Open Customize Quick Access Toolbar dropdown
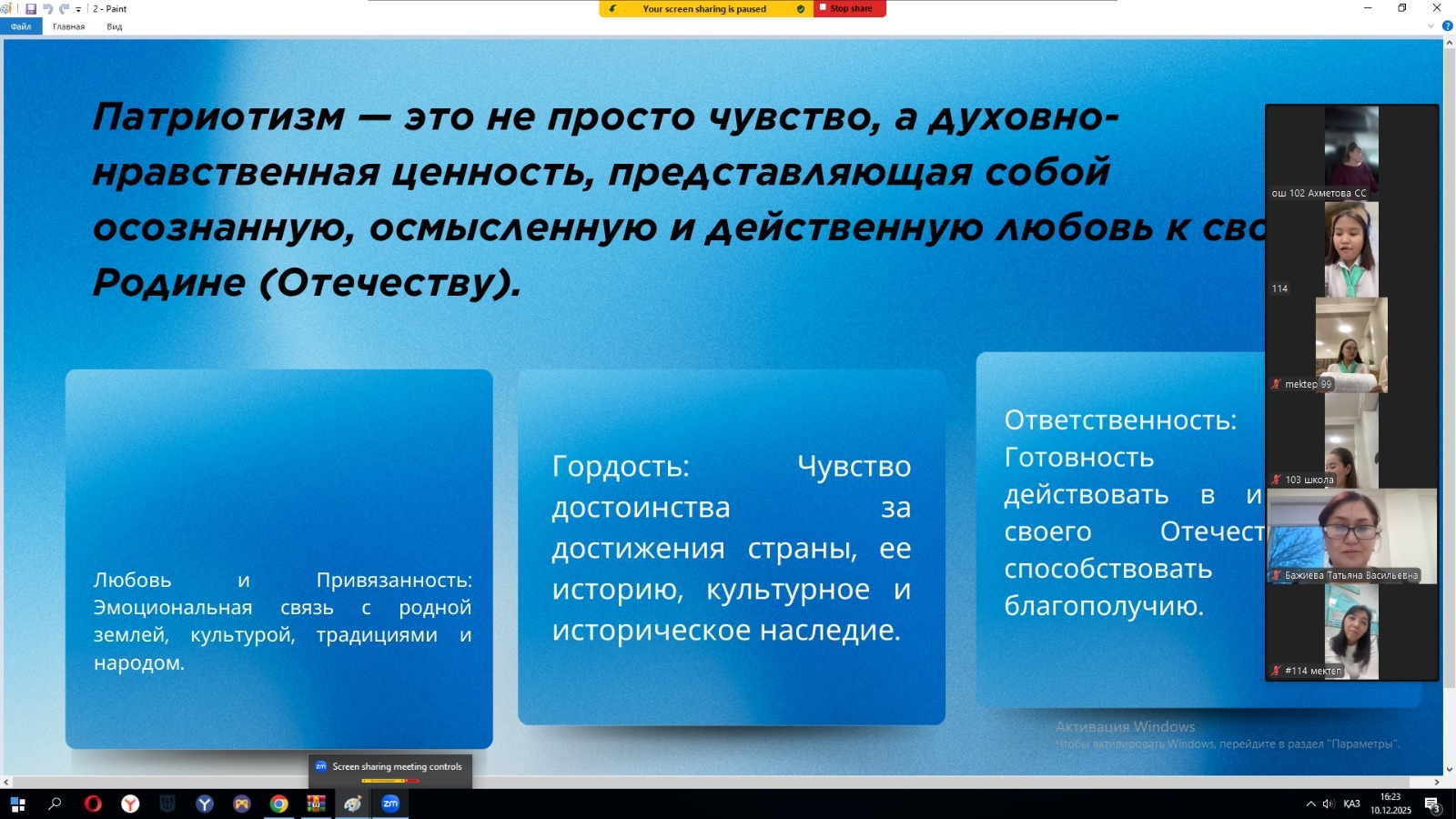This screenshot has width=1456, height=819. coord(78,9)
